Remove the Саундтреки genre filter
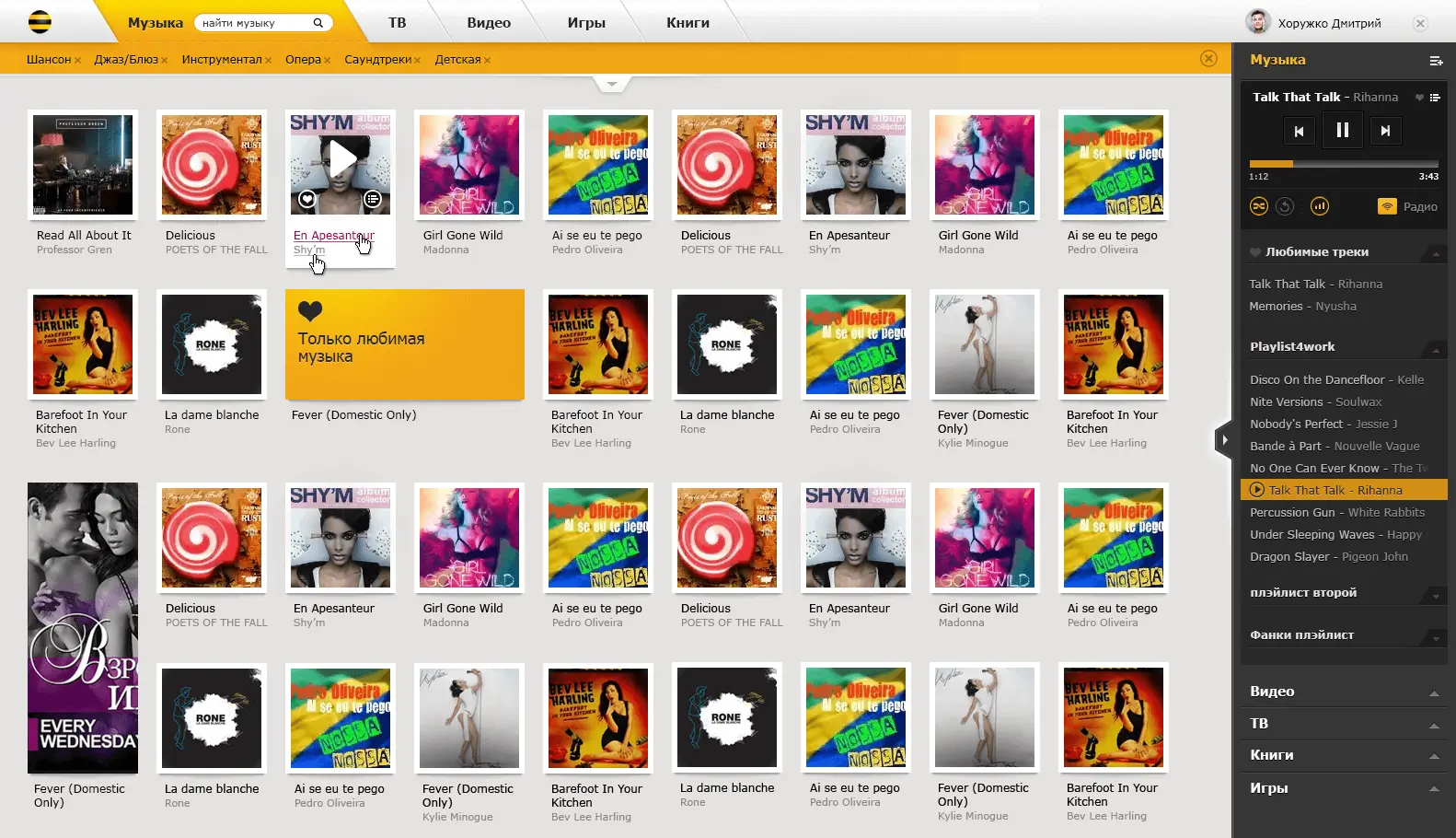The image size is (1456, 838). point(417,61)
